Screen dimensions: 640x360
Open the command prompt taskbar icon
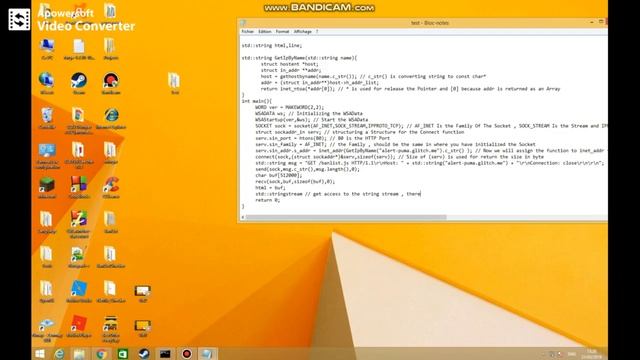point(165,353)
